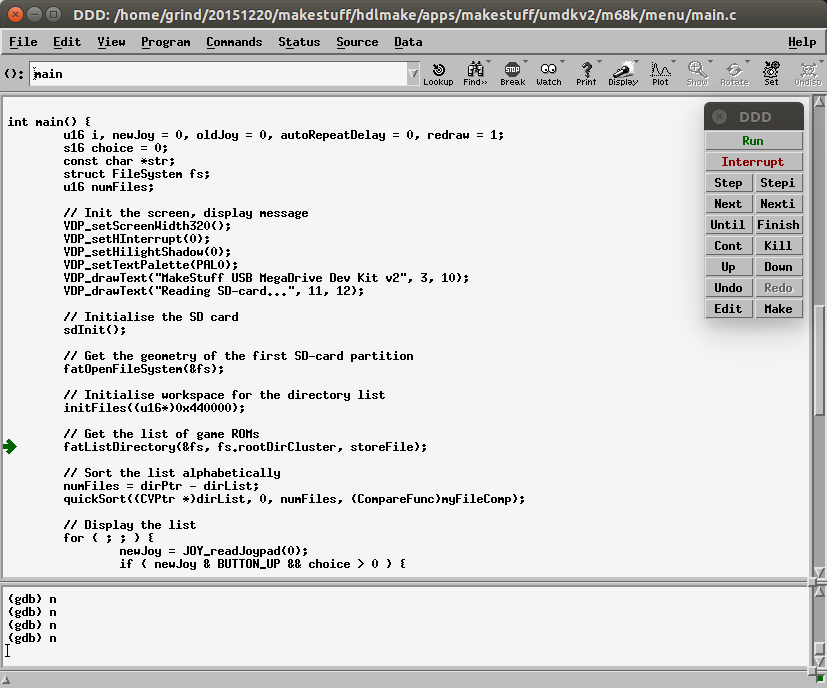Click the green execution arrow in the margin
Image resolution: width=827 pixels, height=688 pixels.
tap(10, 446)
